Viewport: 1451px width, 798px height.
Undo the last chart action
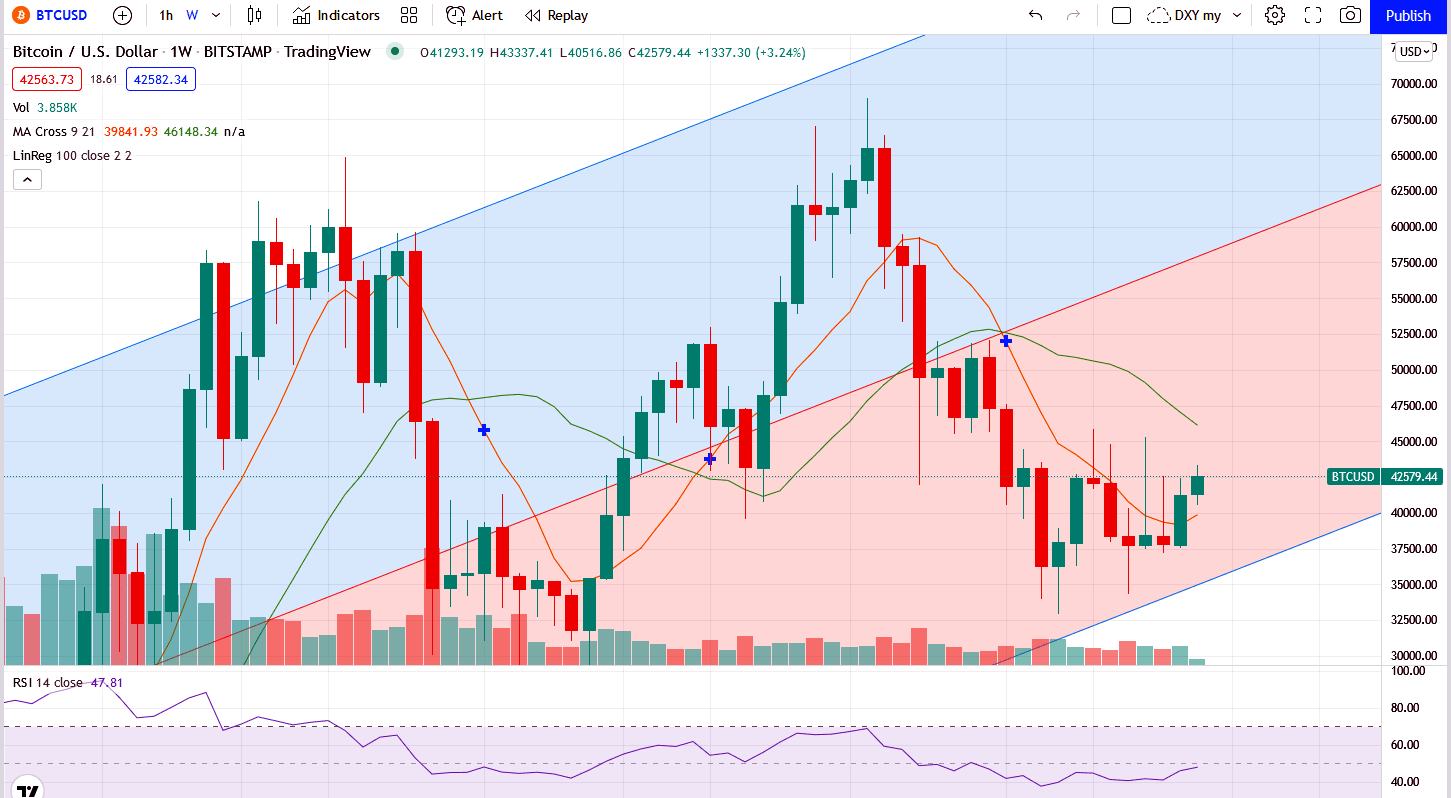[1036, 15]
